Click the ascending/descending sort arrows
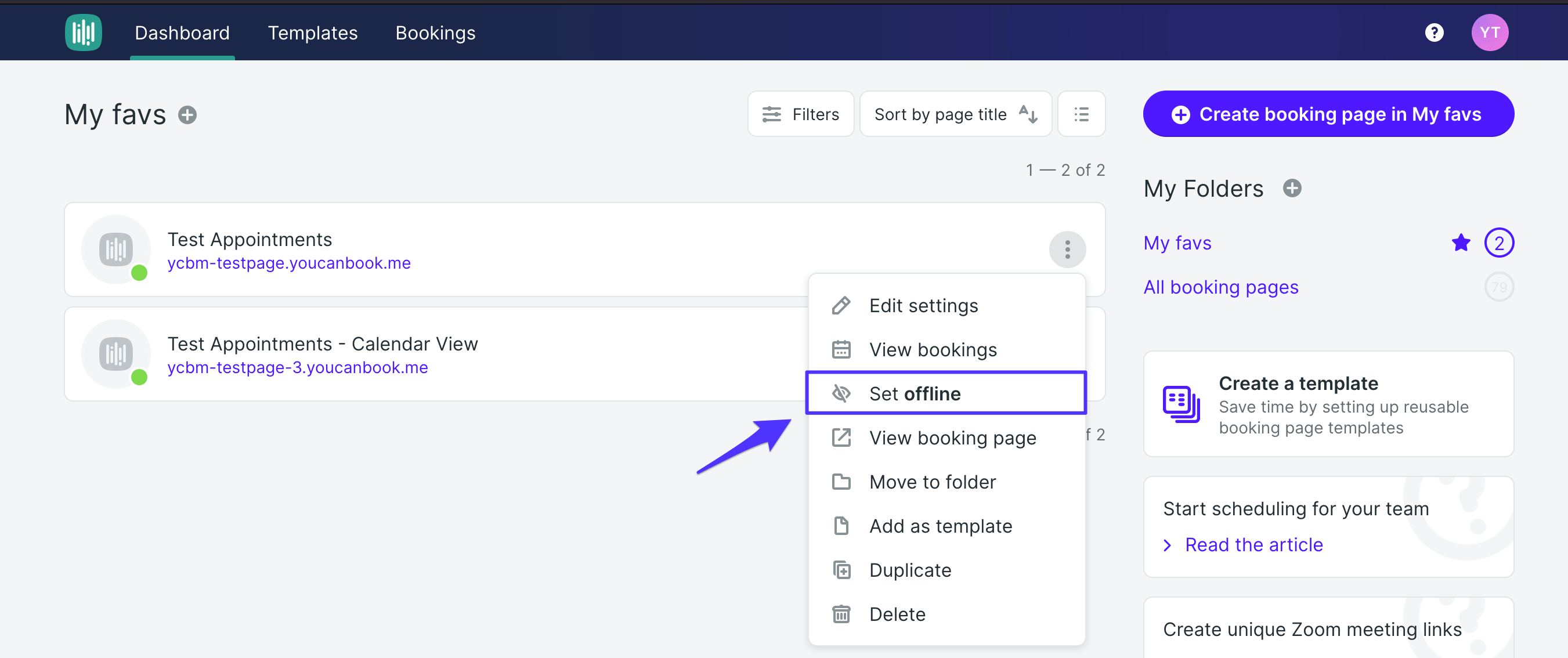This screenshot has width=1568, height=658. (x=1028, y=114)
